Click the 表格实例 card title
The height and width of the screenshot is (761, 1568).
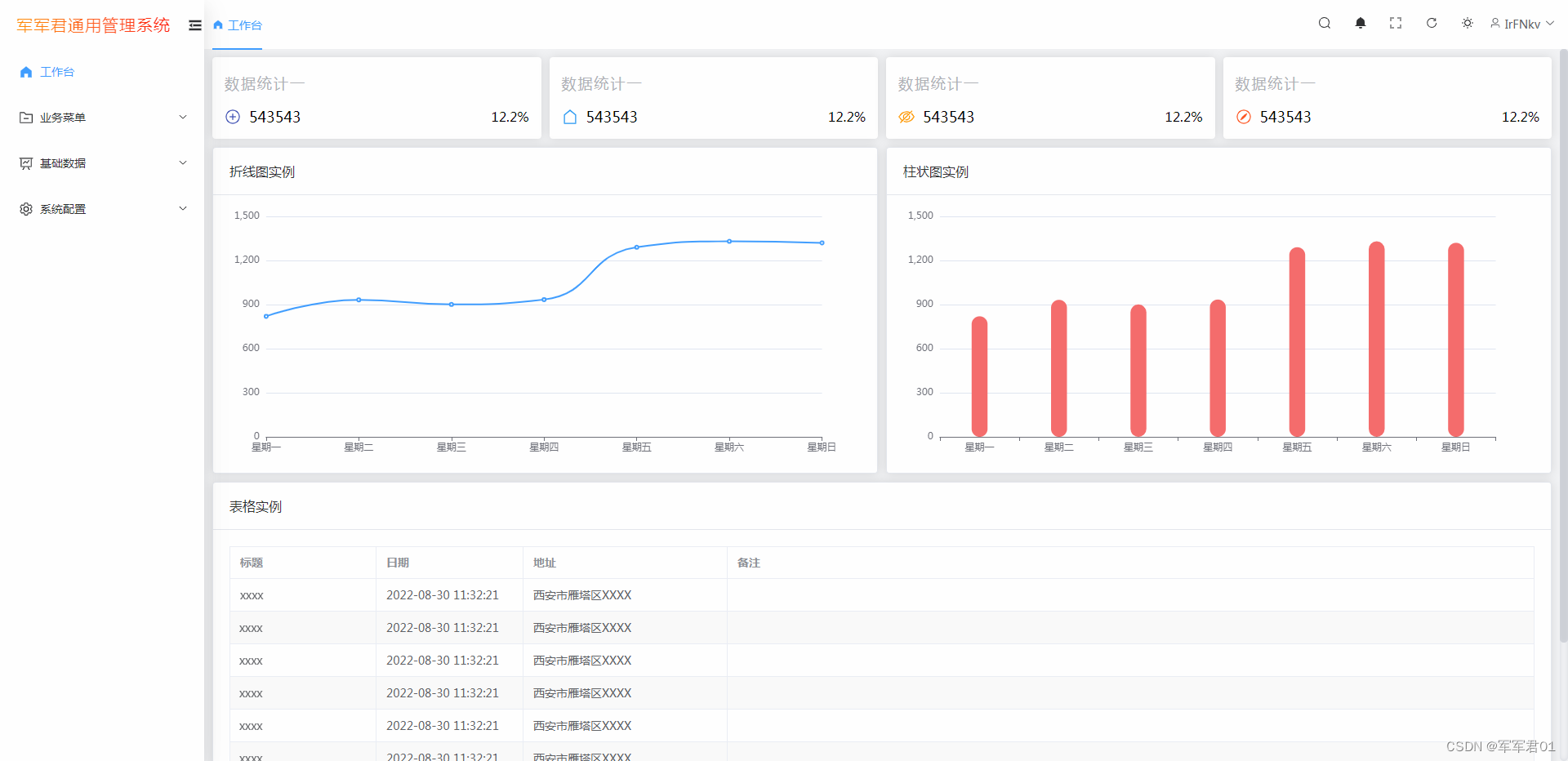[x=256, y=506]
